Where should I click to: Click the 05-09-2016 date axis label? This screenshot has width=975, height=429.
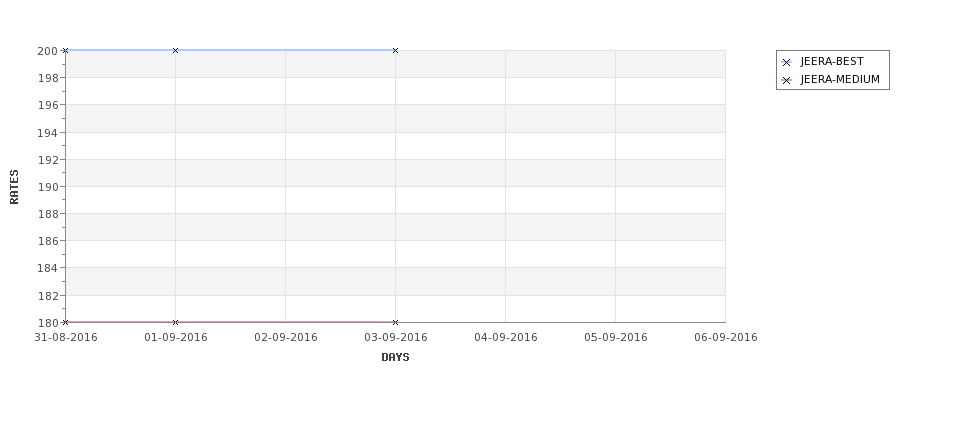tap(616, 338)
